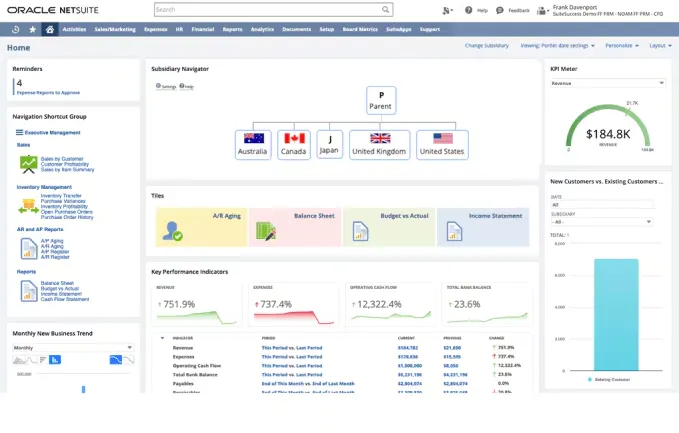Collapse the KPI indicator table triangle
The width and height of the screenshot is (679, 433).
[x=163, y=338]
